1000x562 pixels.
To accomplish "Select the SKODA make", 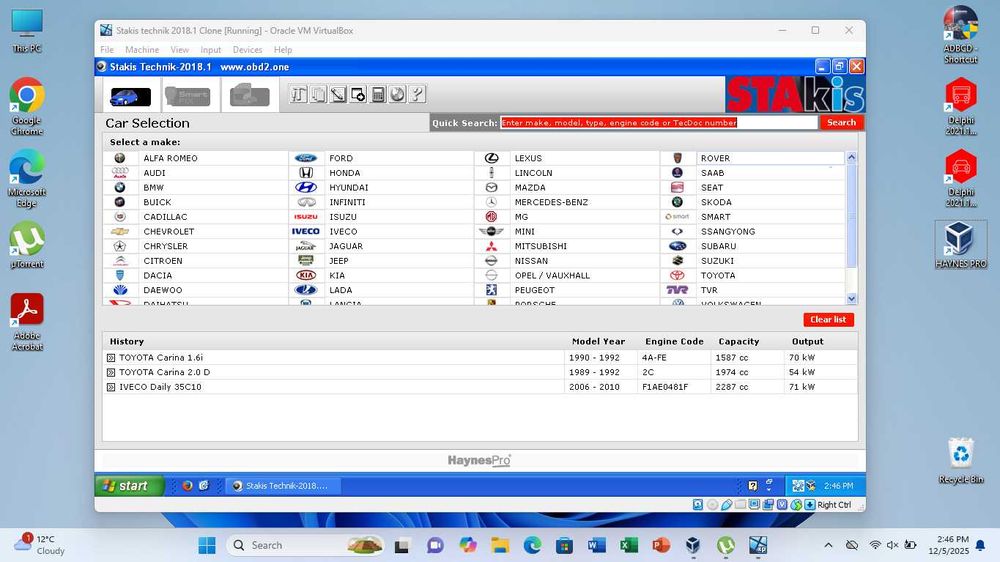I will click(716, 202).
